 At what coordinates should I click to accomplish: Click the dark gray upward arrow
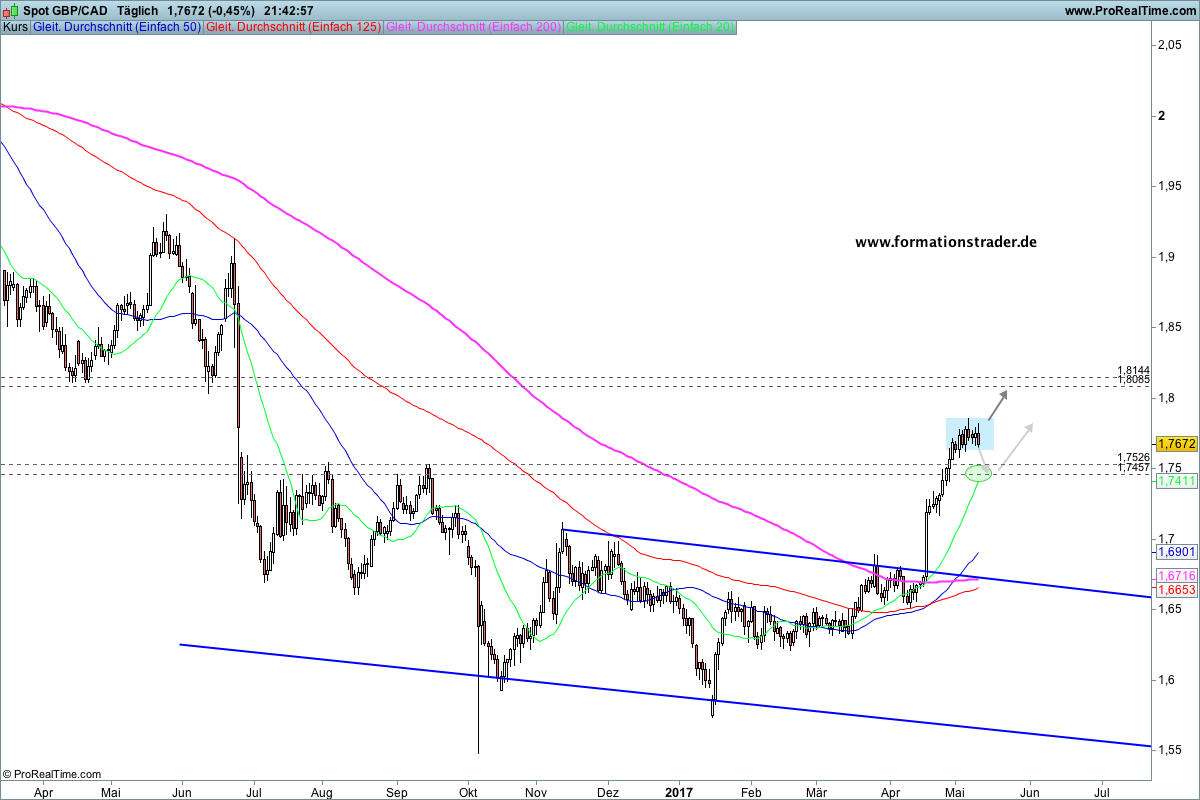(x=997, y=405)
